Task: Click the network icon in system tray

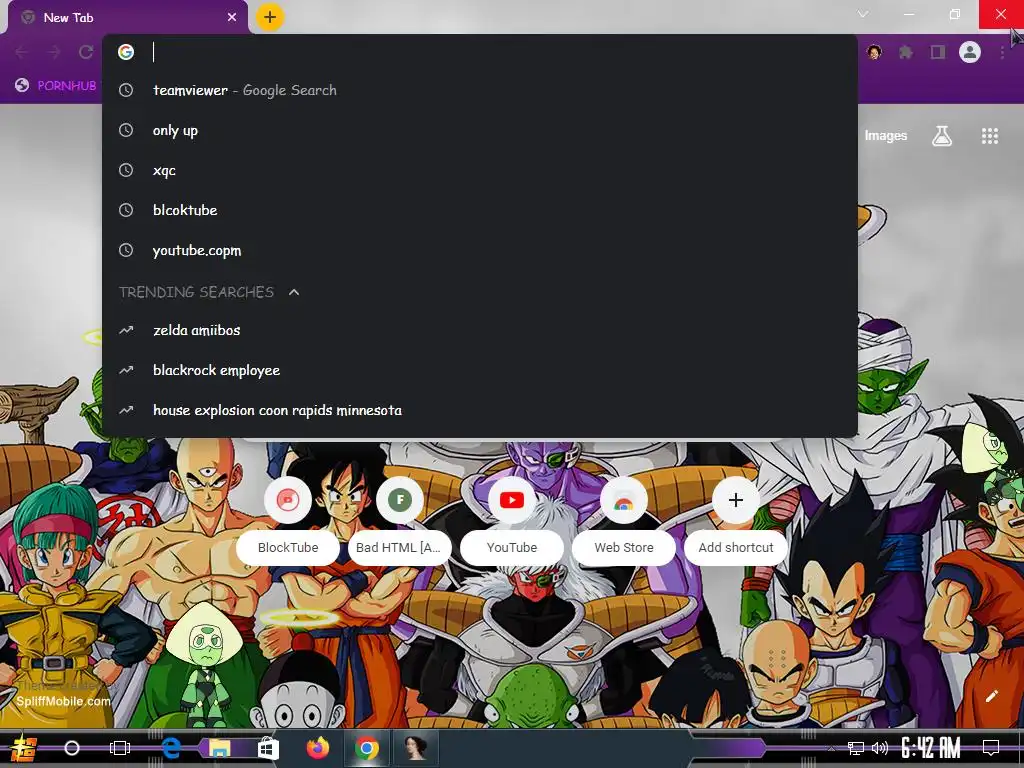Action: 856,748
